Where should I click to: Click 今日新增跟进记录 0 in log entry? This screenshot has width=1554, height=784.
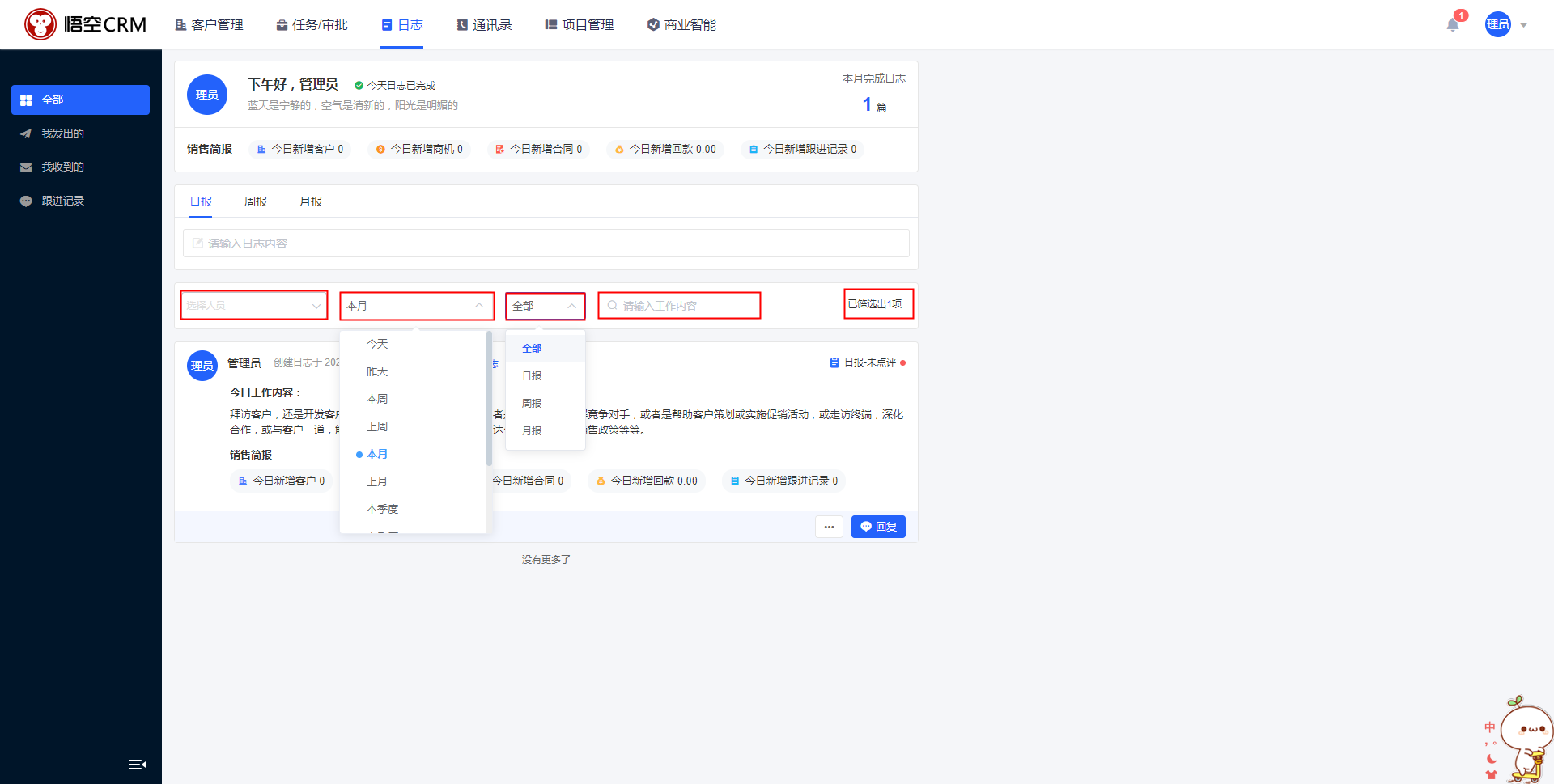click(783, 481)
